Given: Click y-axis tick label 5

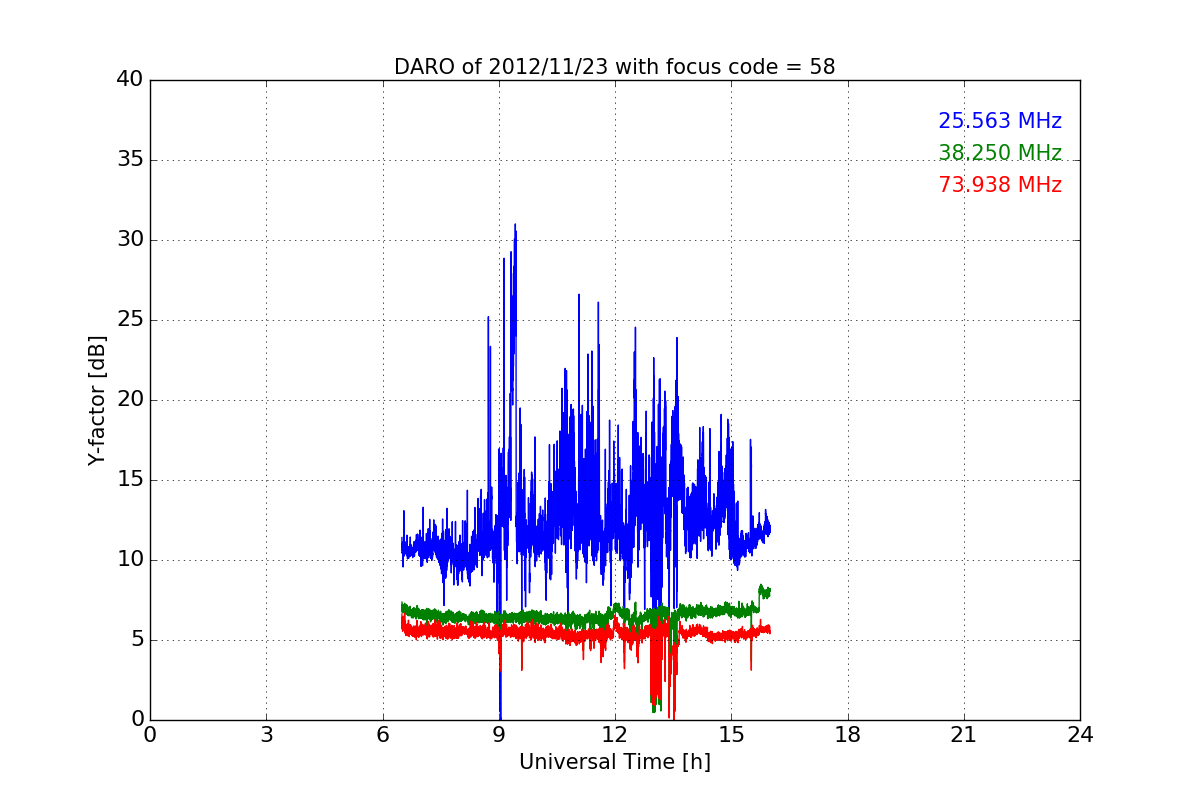Looking at the screenshot, I should tap(136, 640).
